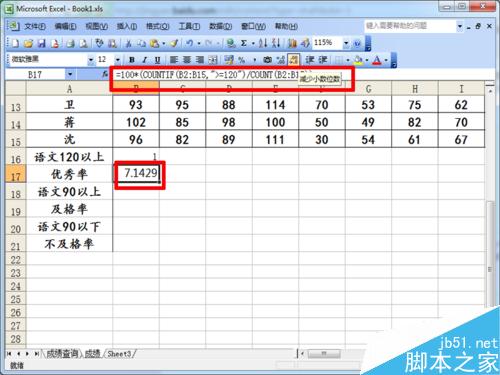Image resolution: width=500 pixels, height=375 pixels.
Task: Open the font color palette arrow
Action: click(386, 60)
